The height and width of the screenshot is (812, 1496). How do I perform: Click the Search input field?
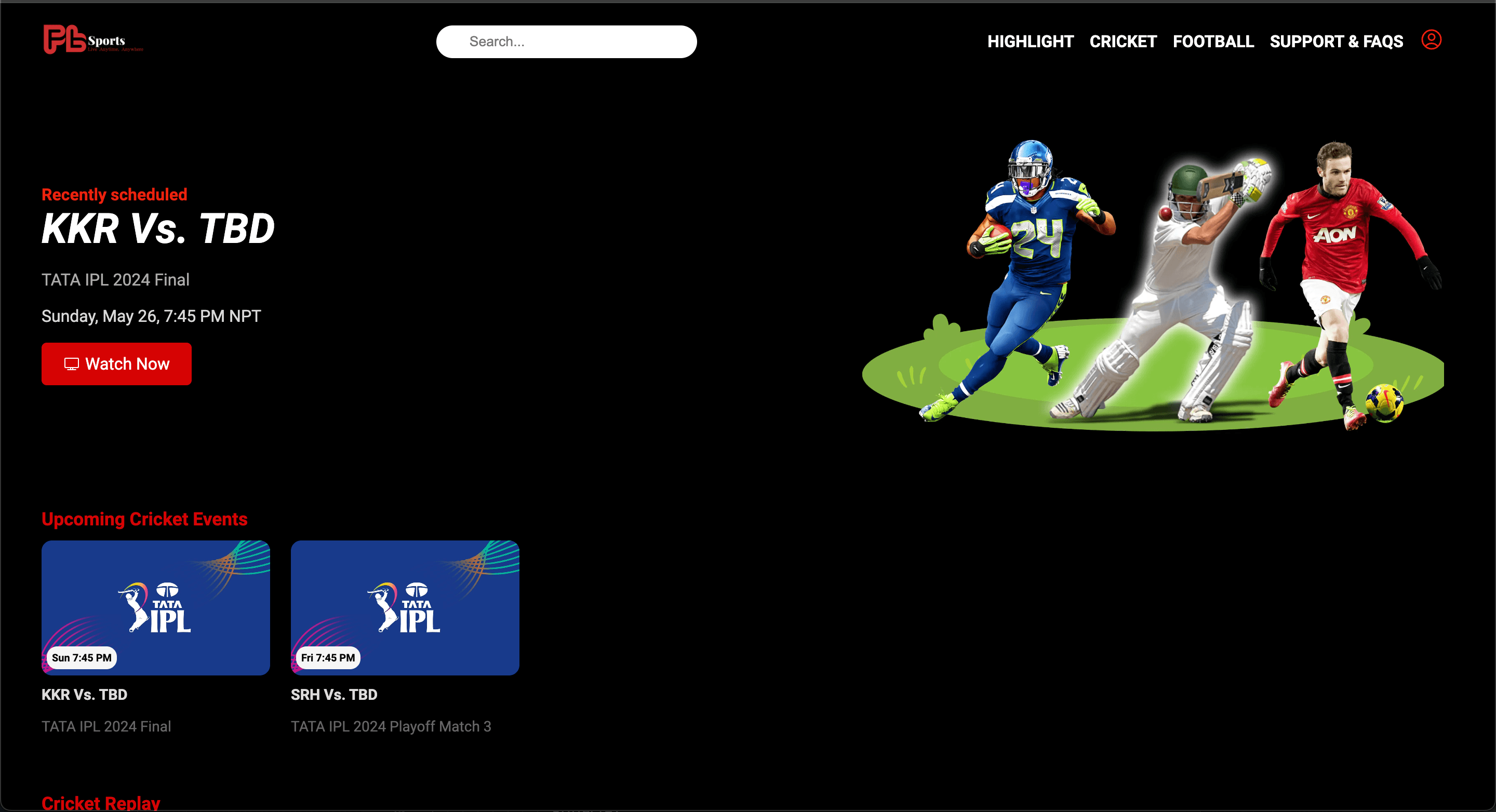566,42
